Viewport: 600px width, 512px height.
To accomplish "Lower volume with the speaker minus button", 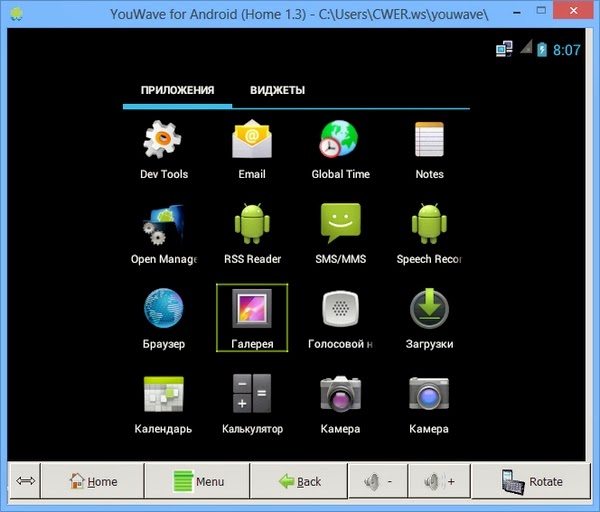I will click(378, 481).
